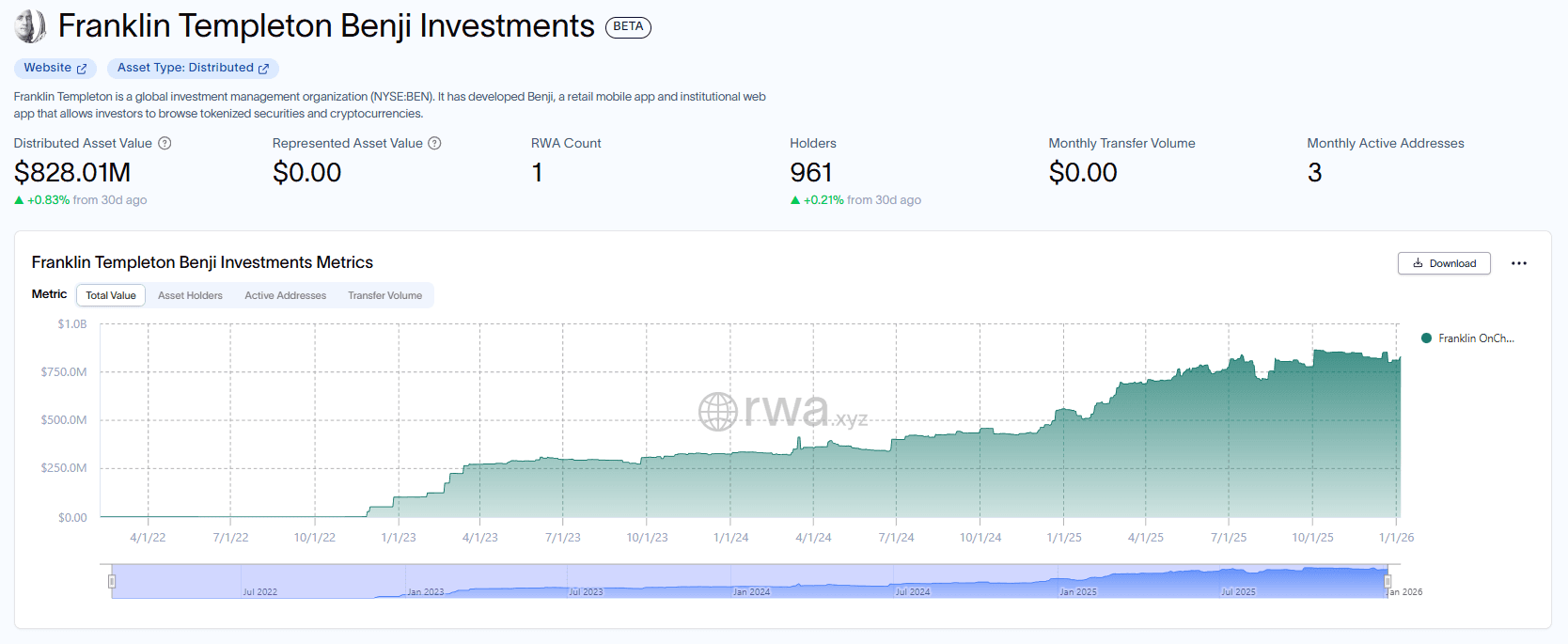The image size is (1568, 644).
Task: Click the Franklin Templeton logo avatar
Action: coord(30,26)
